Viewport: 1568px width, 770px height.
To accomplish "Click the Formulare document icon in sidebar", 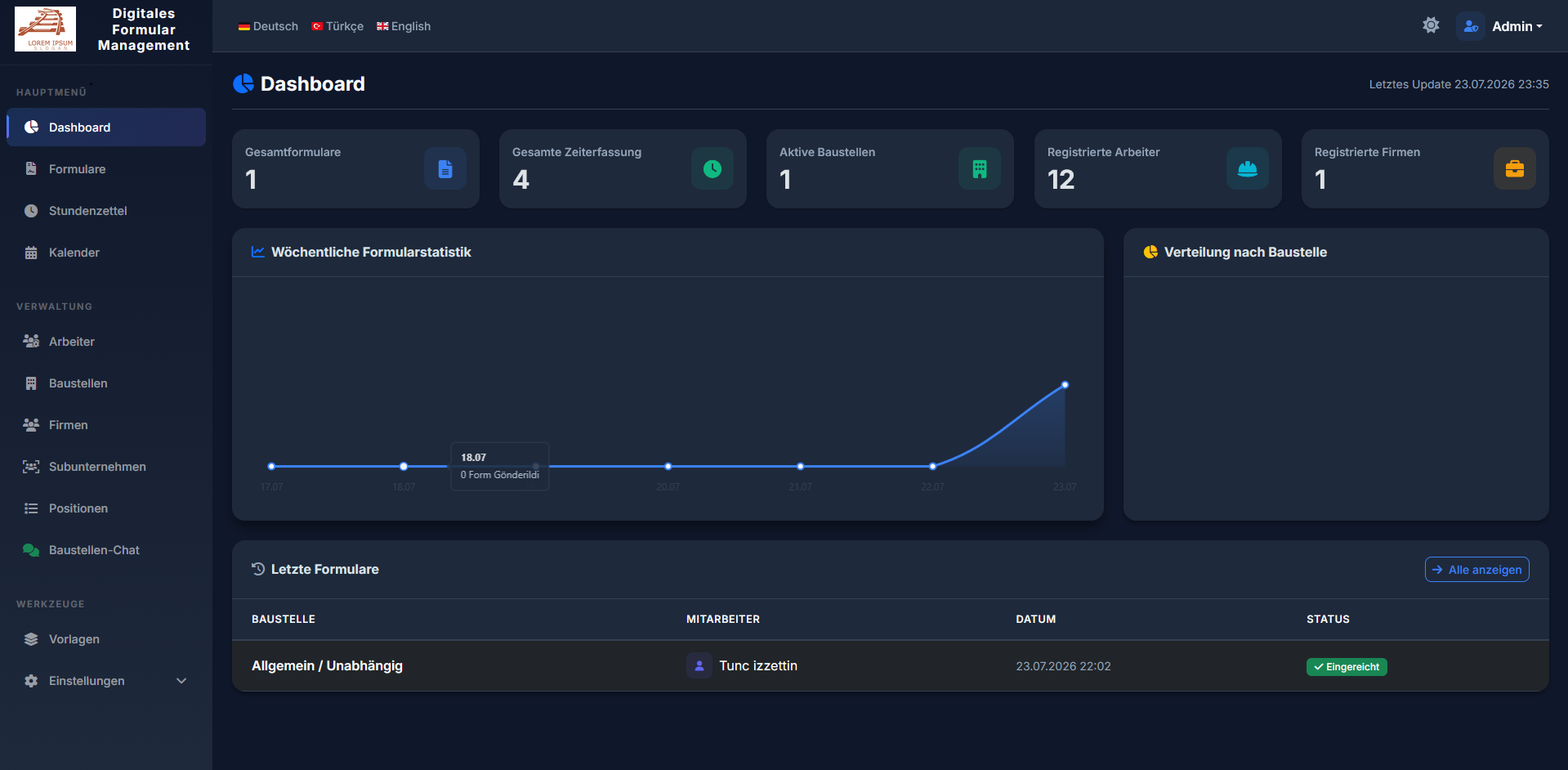I will coord(31,168).
